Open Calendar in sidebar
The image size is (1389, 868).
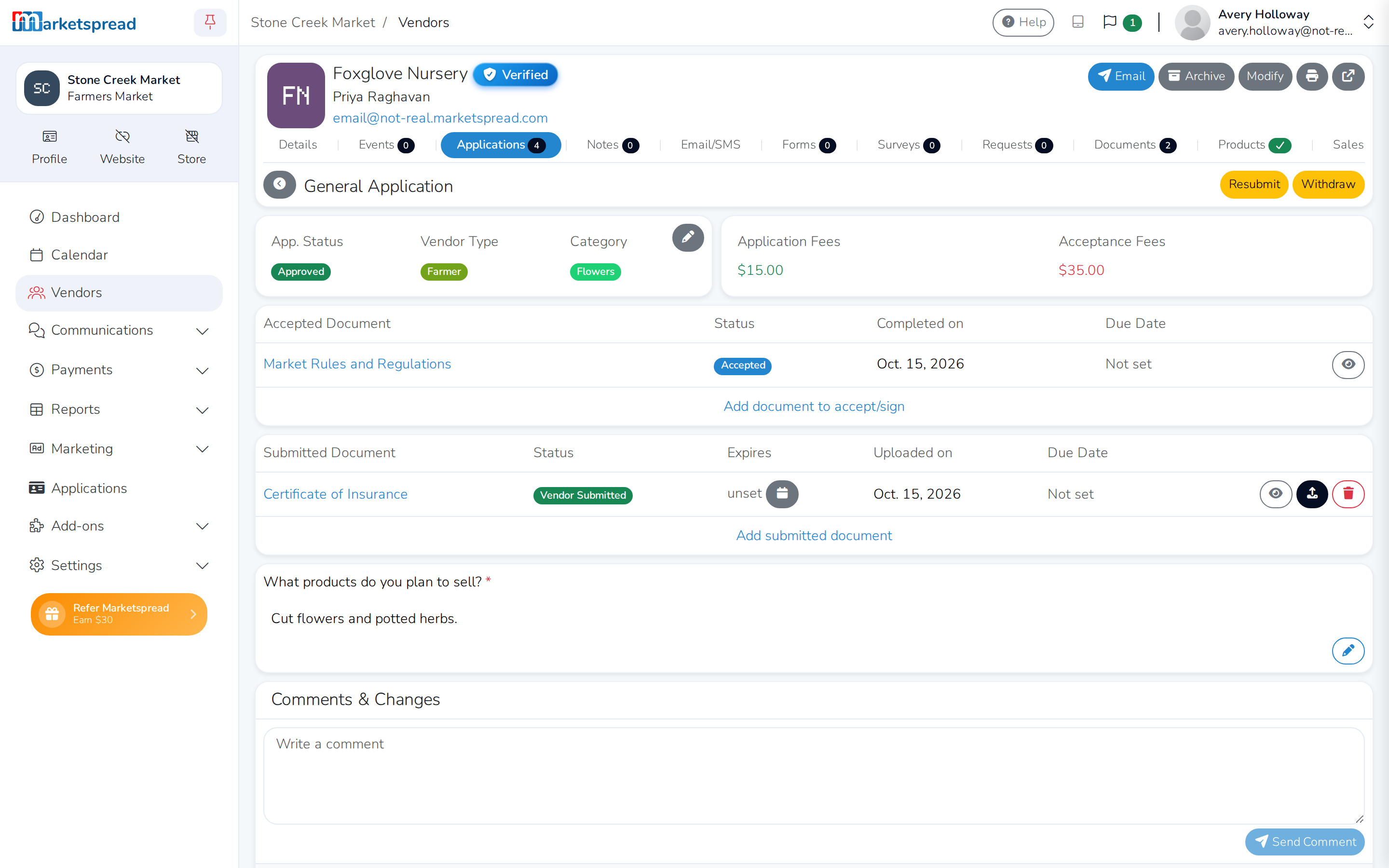point(119,255)
